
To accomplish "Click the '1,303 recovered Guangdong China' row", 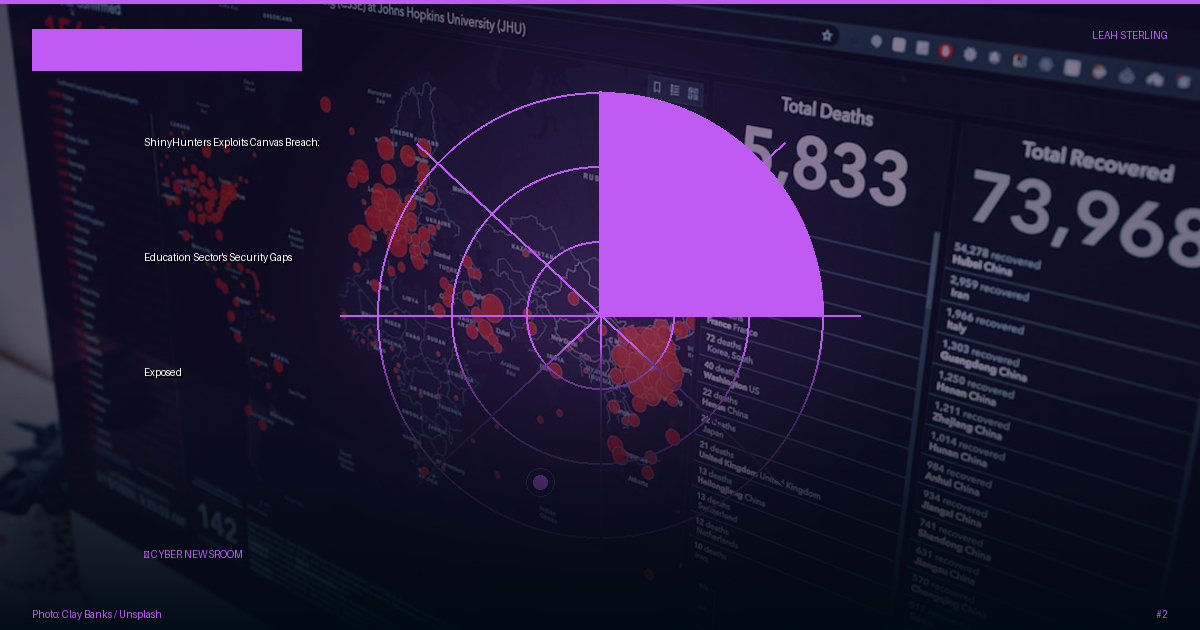I will click(983, 360).
